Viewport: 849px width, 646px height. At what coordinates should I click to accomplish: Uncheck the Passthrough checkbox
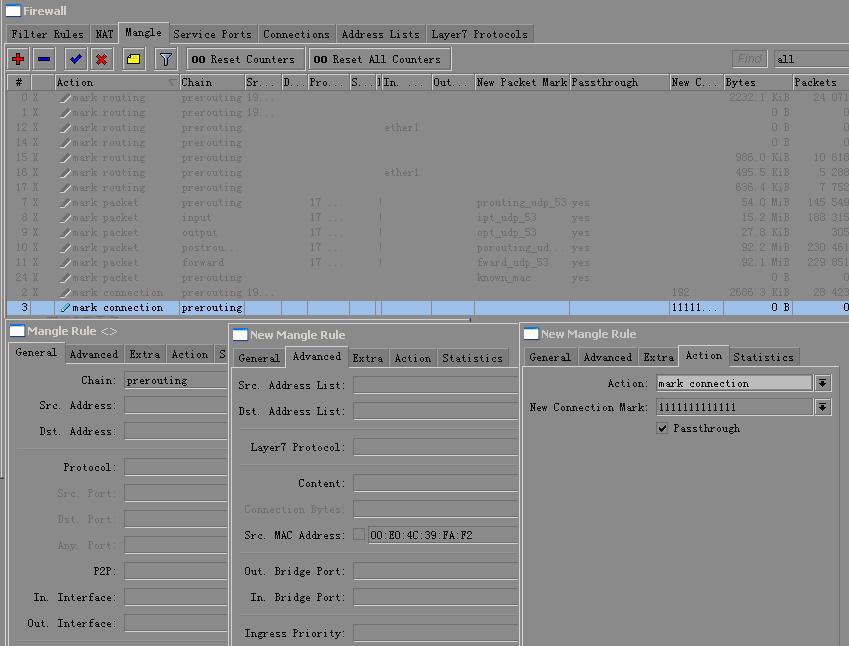click(662, 428)
